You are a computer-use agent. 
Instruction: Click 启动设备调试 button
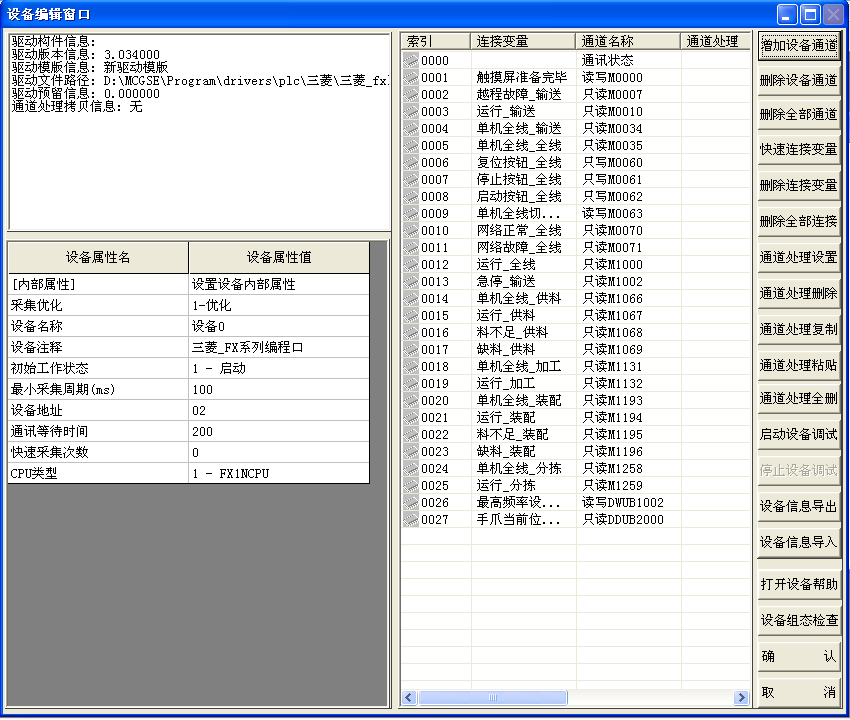click(800, 435)
